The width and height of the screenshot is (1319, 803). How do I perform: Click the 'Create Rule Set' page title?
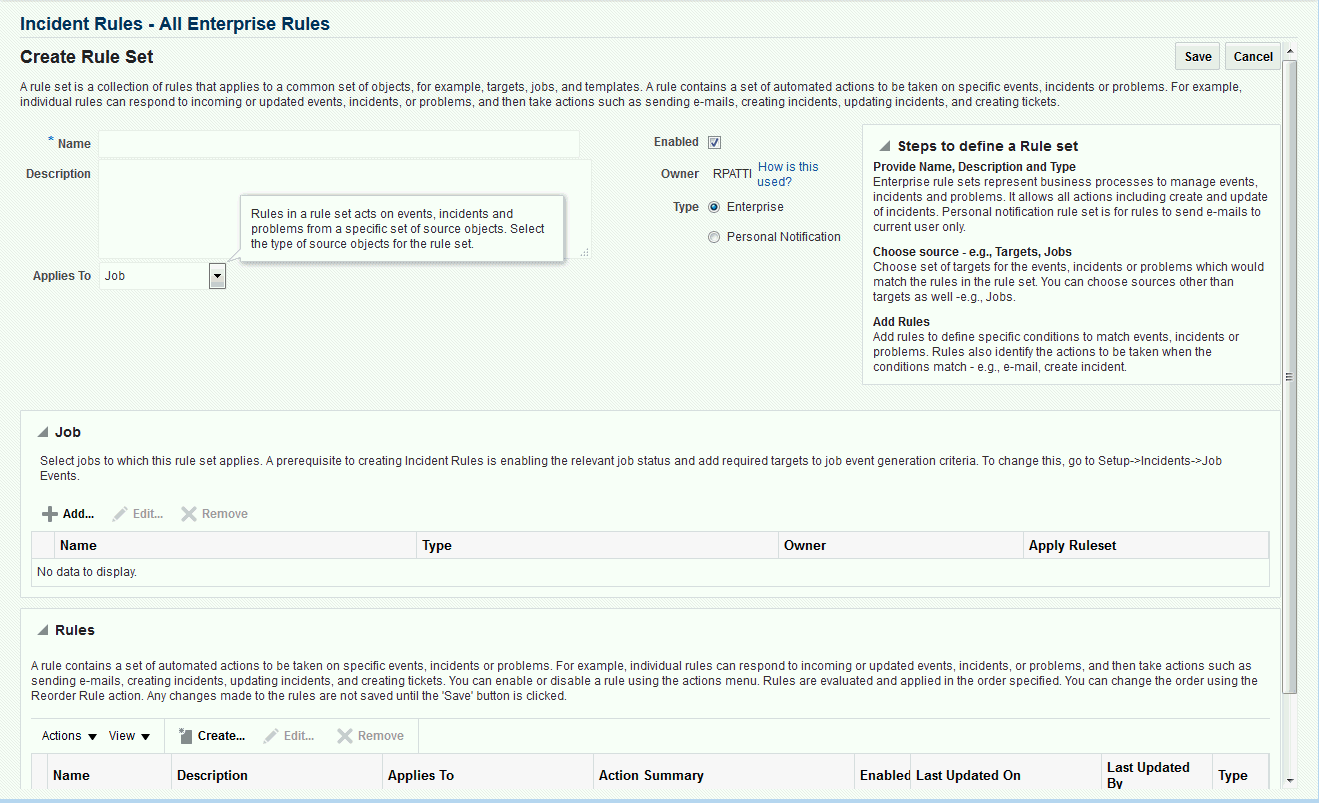[87, 57]
